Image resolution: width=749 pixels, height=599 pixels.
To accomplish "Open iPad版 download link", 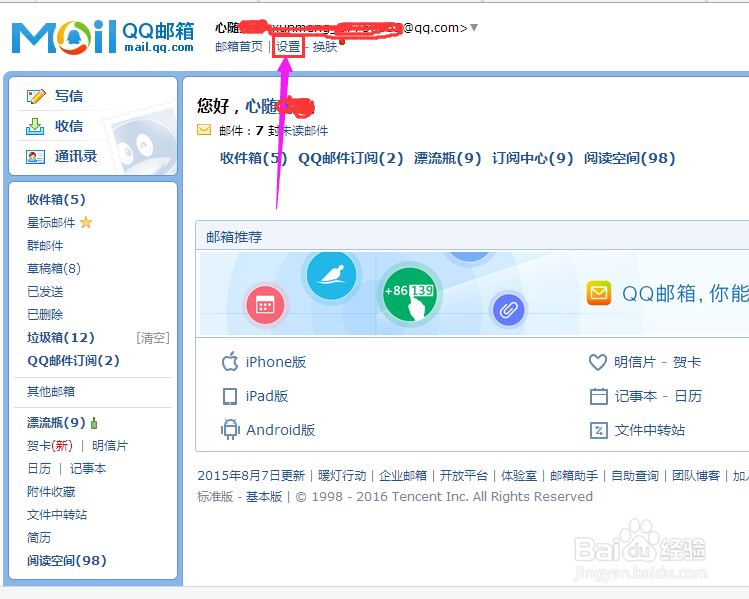I will click(267, 396).
